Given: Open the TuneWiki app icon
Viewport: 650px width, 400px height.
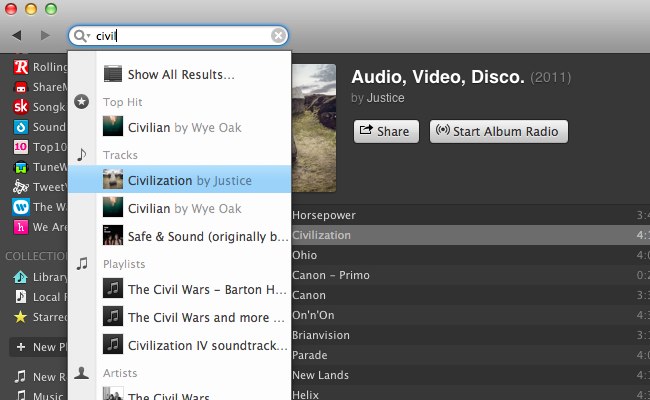Looking at the screenshot, I should (x=21, y=167).
